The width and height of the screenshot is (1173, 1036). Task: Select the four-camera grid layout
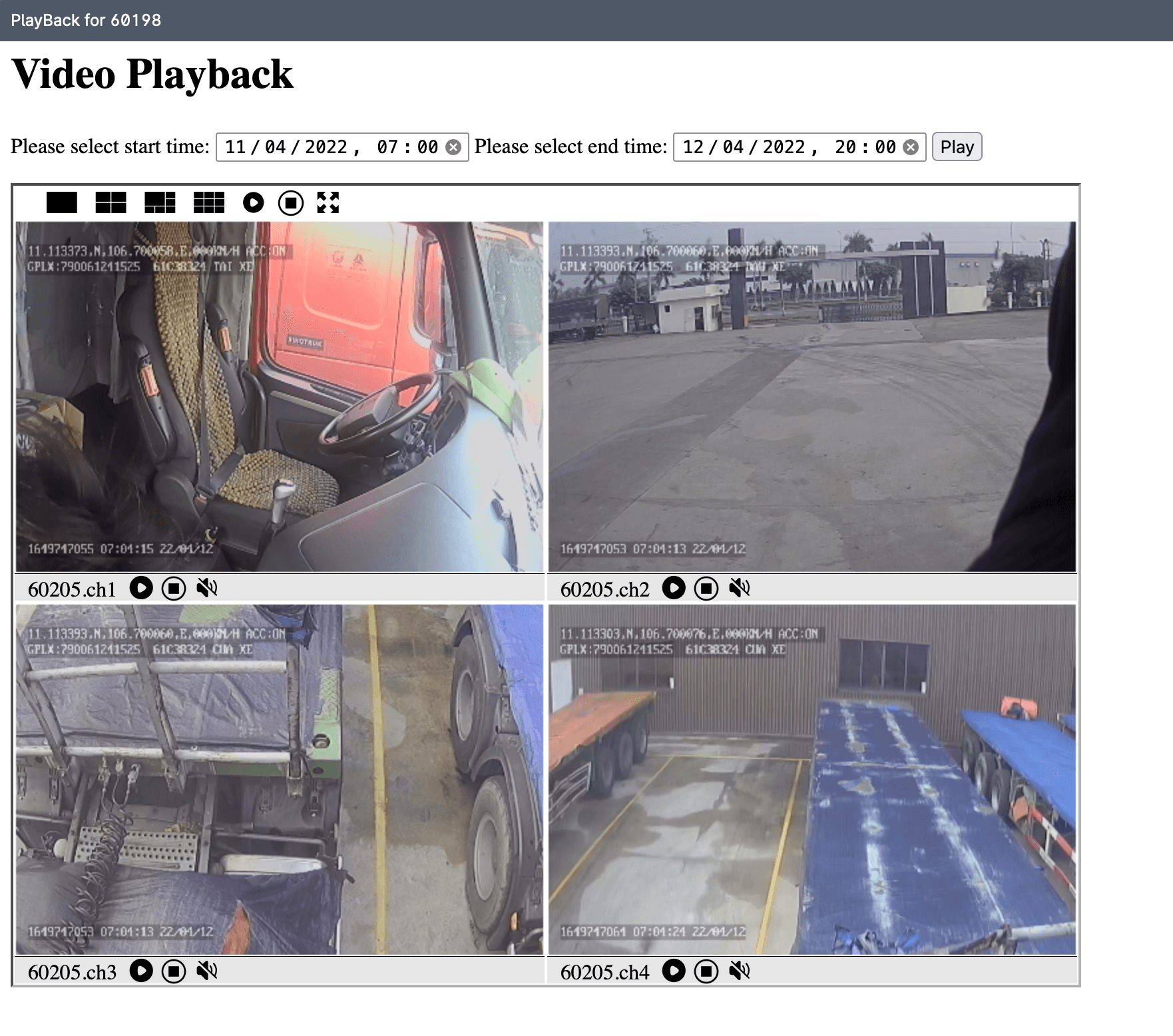(x=111, y=202)
